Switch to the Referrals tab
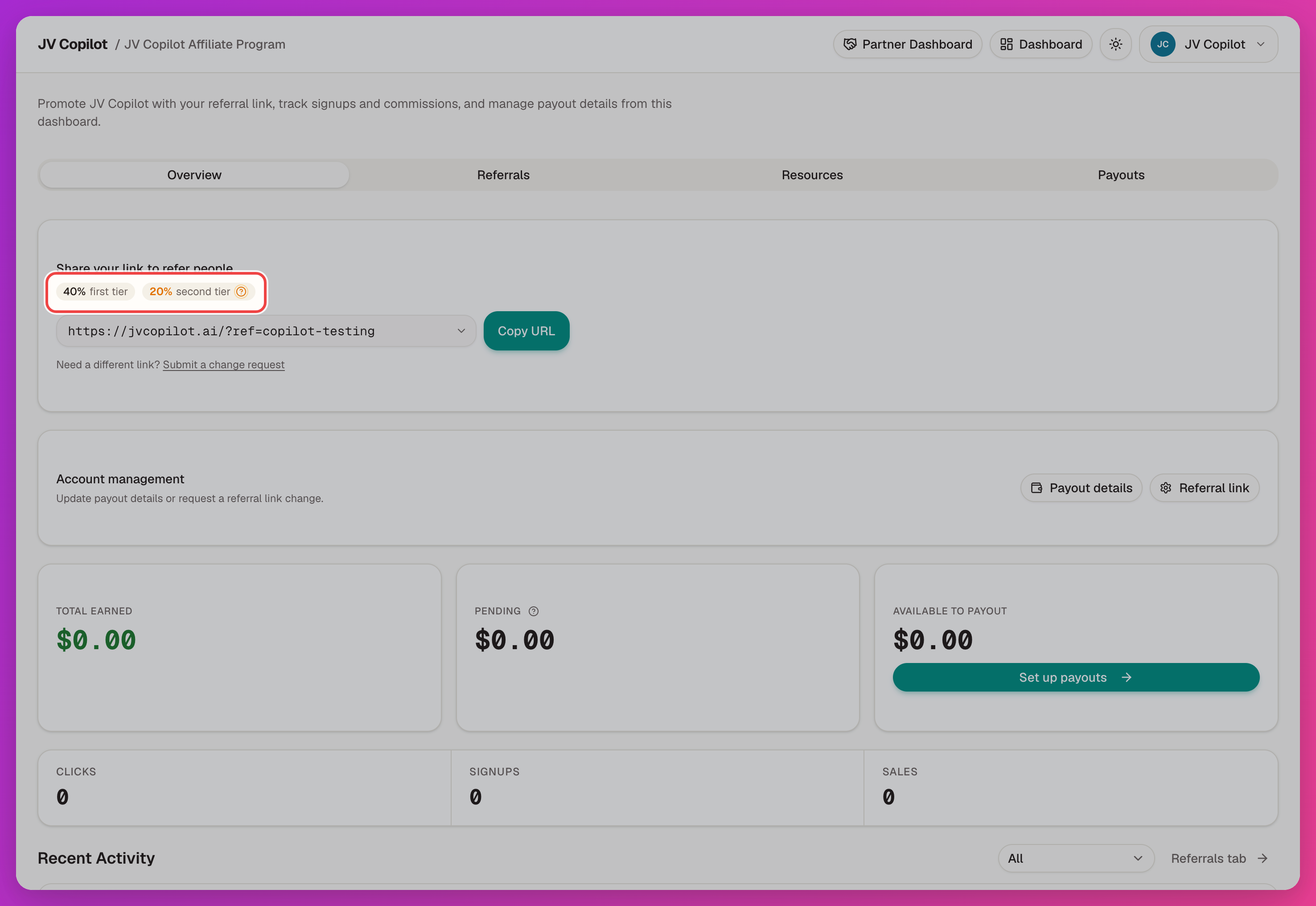This screenshot has width=1316, height=906. pyautogui.click(x=503, y=175)
